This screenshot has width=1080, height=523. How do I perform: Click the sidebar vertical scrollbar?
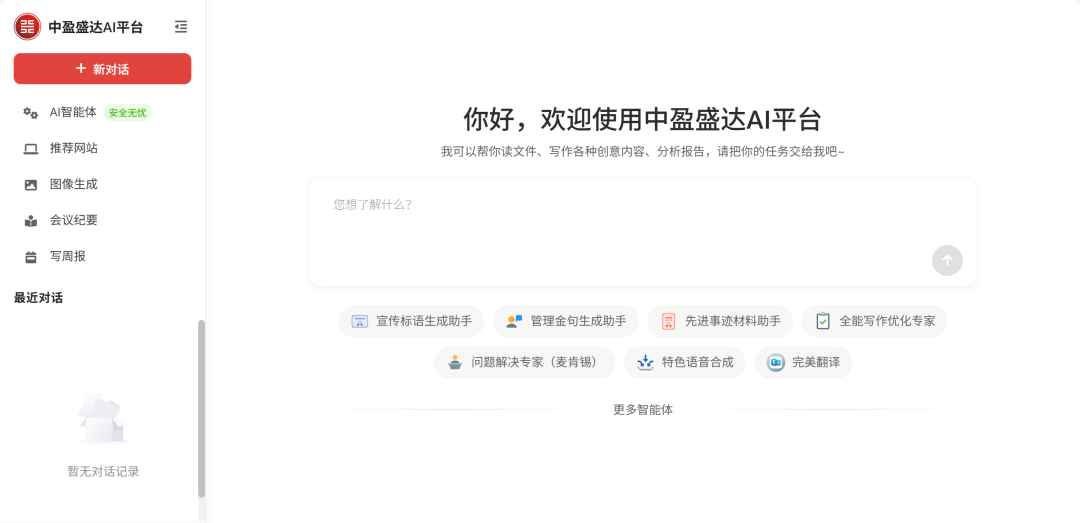click(x=201, y=409)
